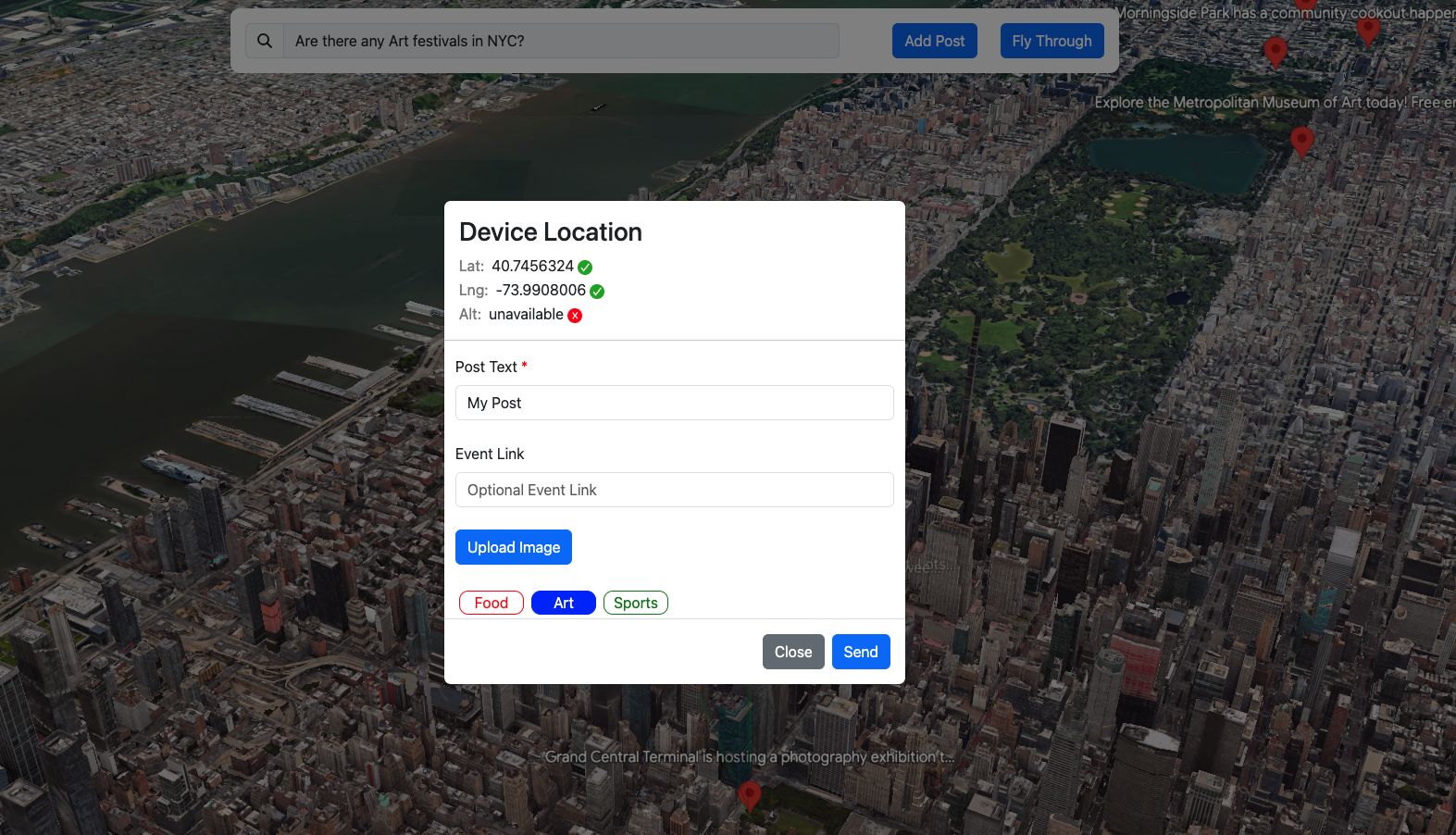
Task: Click Upload Image button
Action: pos(514,547)
